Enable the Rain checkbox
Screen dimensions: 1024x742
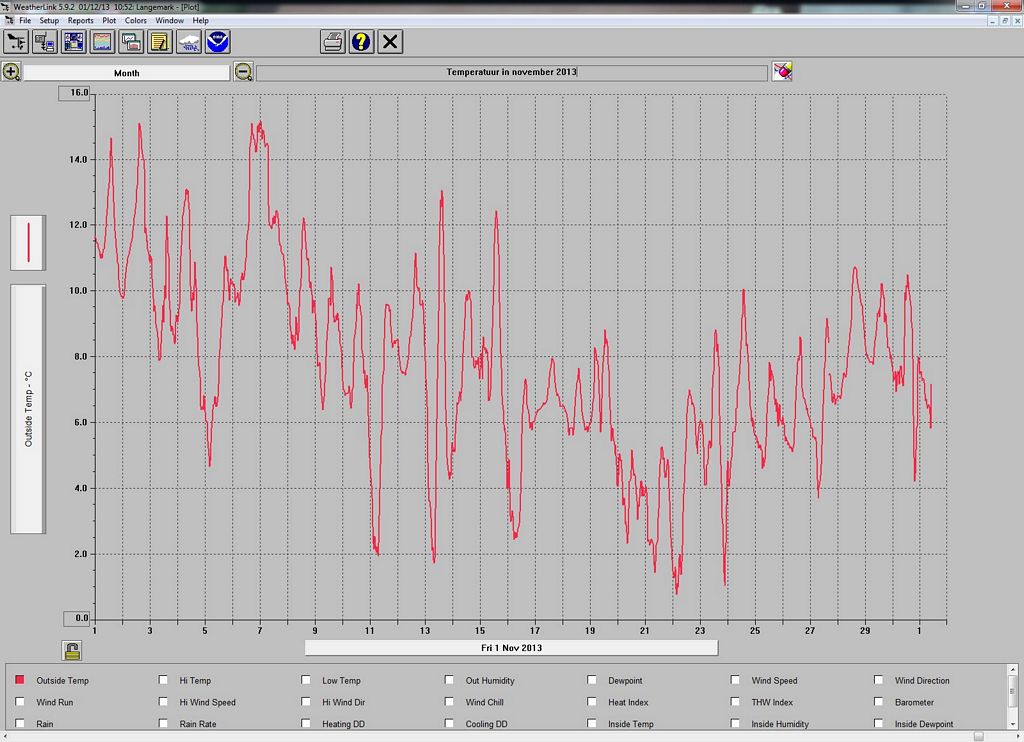click(20, 723)
